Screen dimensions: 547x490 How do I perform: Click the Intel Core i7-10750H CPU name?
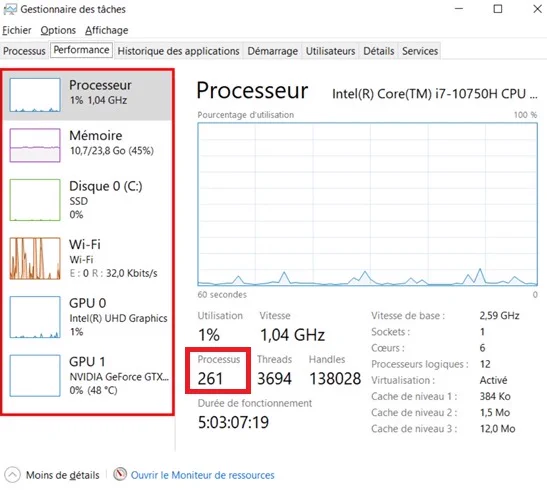point(435,94)
